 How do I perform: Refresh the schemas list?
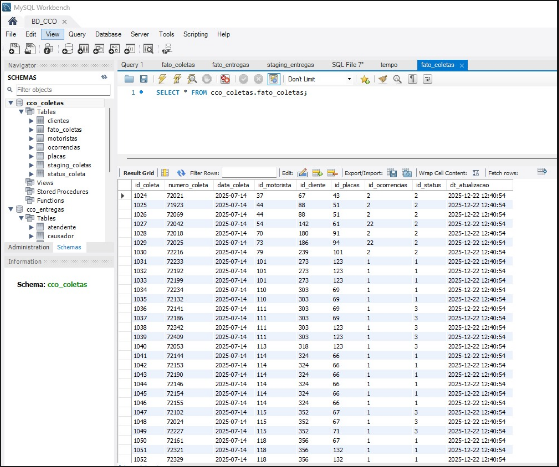104,77
